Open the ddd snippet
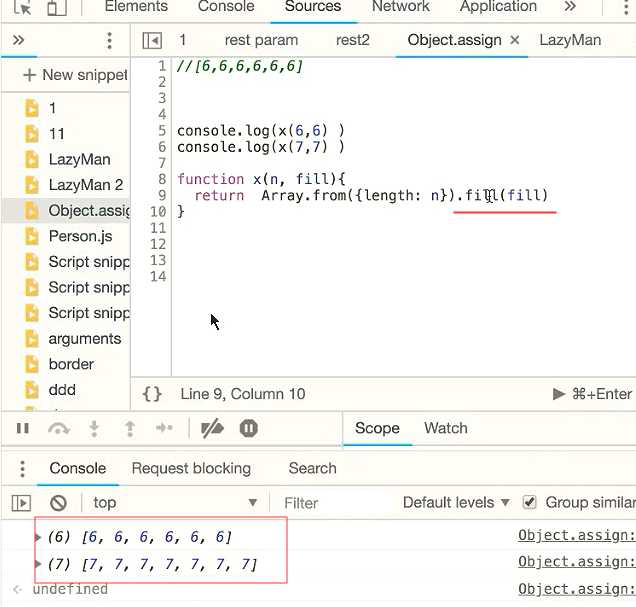 click(x=62, y=390)
